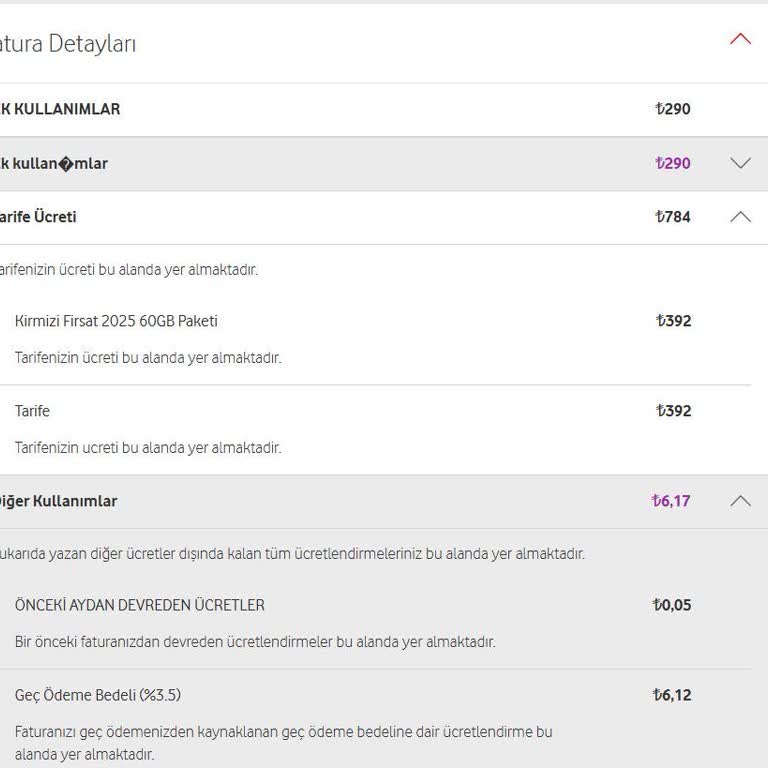
Task: Click the ₺0,05 carried-over charge amount
Action: point(672,605)
